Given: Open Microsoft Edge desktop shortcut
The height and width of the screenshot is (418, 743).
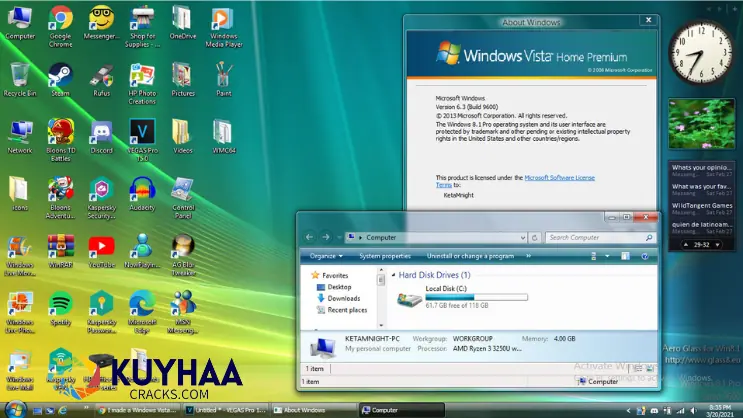Looking at the screenshot, I should tap(142, 302).
